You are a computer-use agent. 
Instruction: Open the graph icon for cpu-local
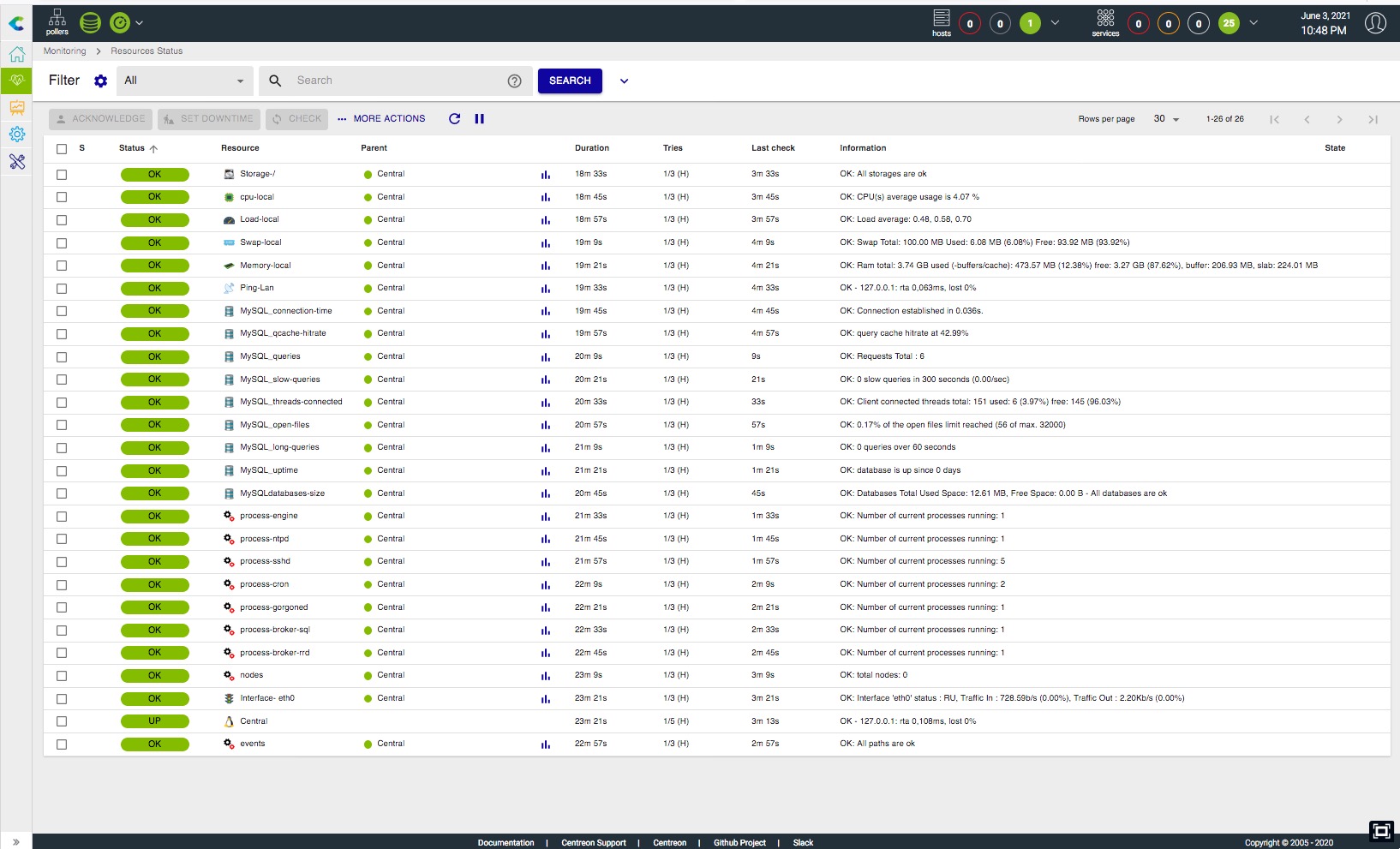coord(545,197)
